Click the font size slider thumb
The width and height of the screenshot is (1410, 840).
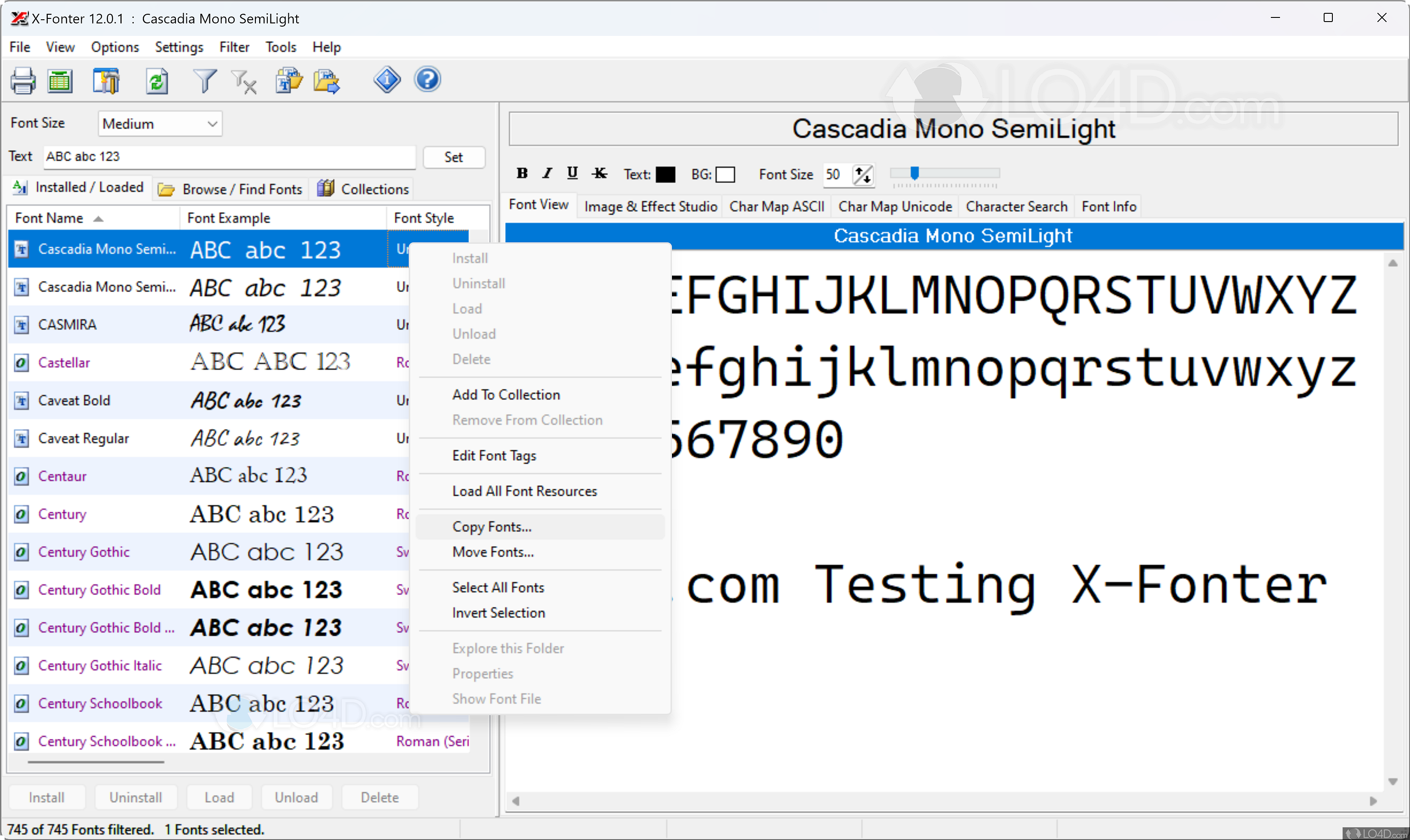914,173
